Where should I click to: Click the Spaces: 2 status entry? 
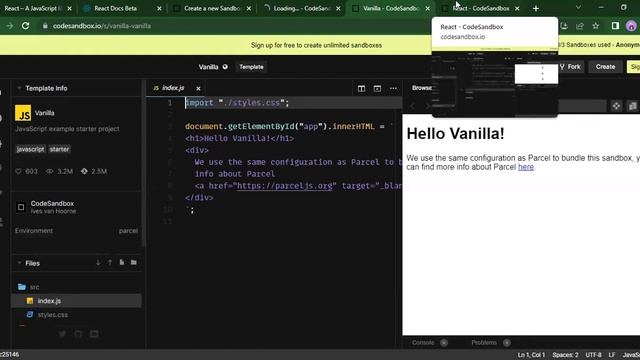point(565,355)
